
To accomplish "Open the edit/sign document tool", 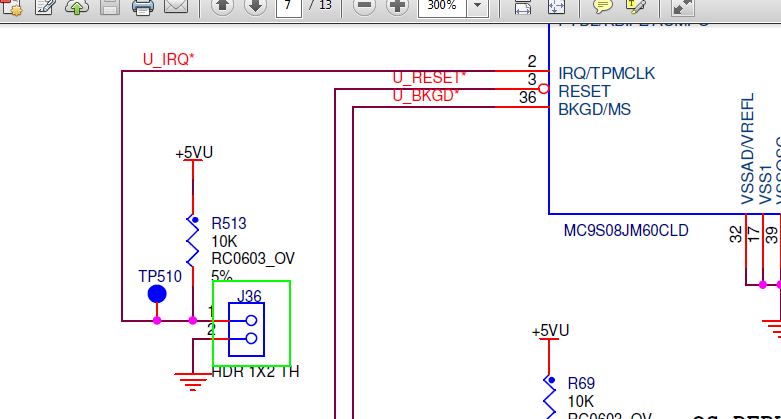I will [x=45, y=7].
